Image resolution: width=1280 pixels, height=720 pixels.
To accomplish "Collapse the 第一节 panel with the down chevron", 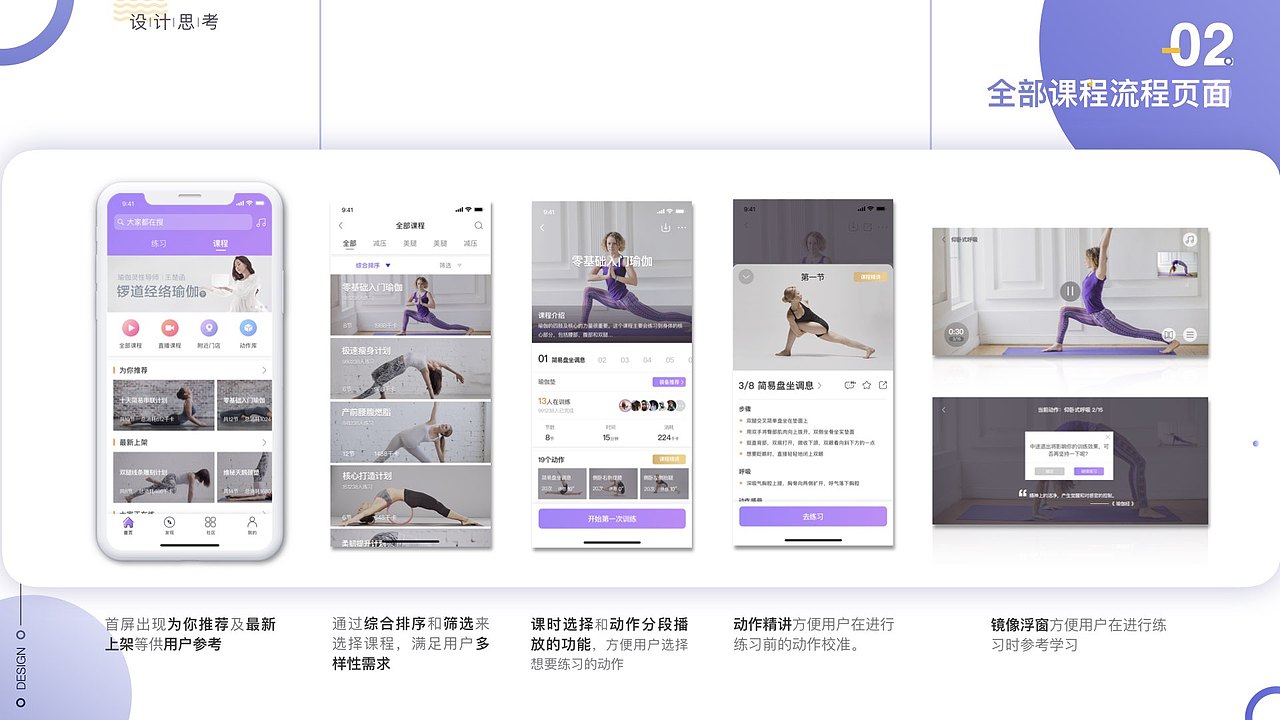I will (746, 277).
